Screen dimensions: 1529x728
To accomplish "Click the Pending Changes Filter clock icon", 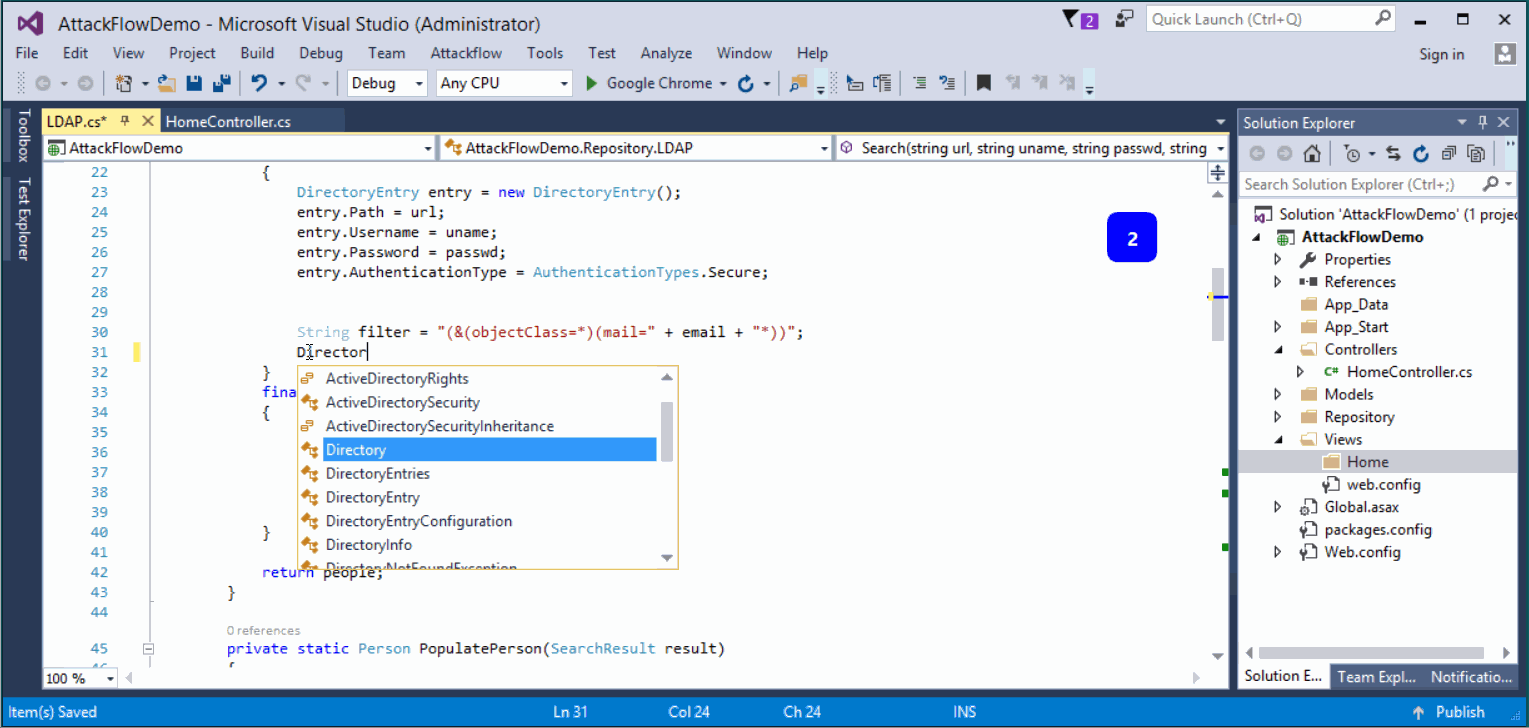I will pyautogui.click(x=1353, y=154).
